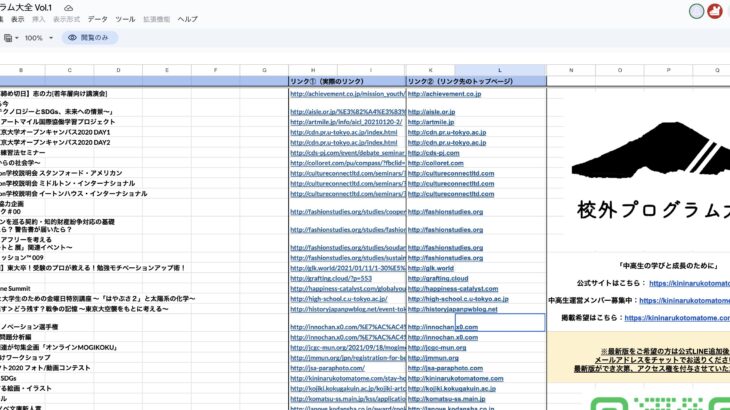Click the document title ending in 大全 Vol.1
The width and height of the screenshot is (730, 410).
coord(26,8)
